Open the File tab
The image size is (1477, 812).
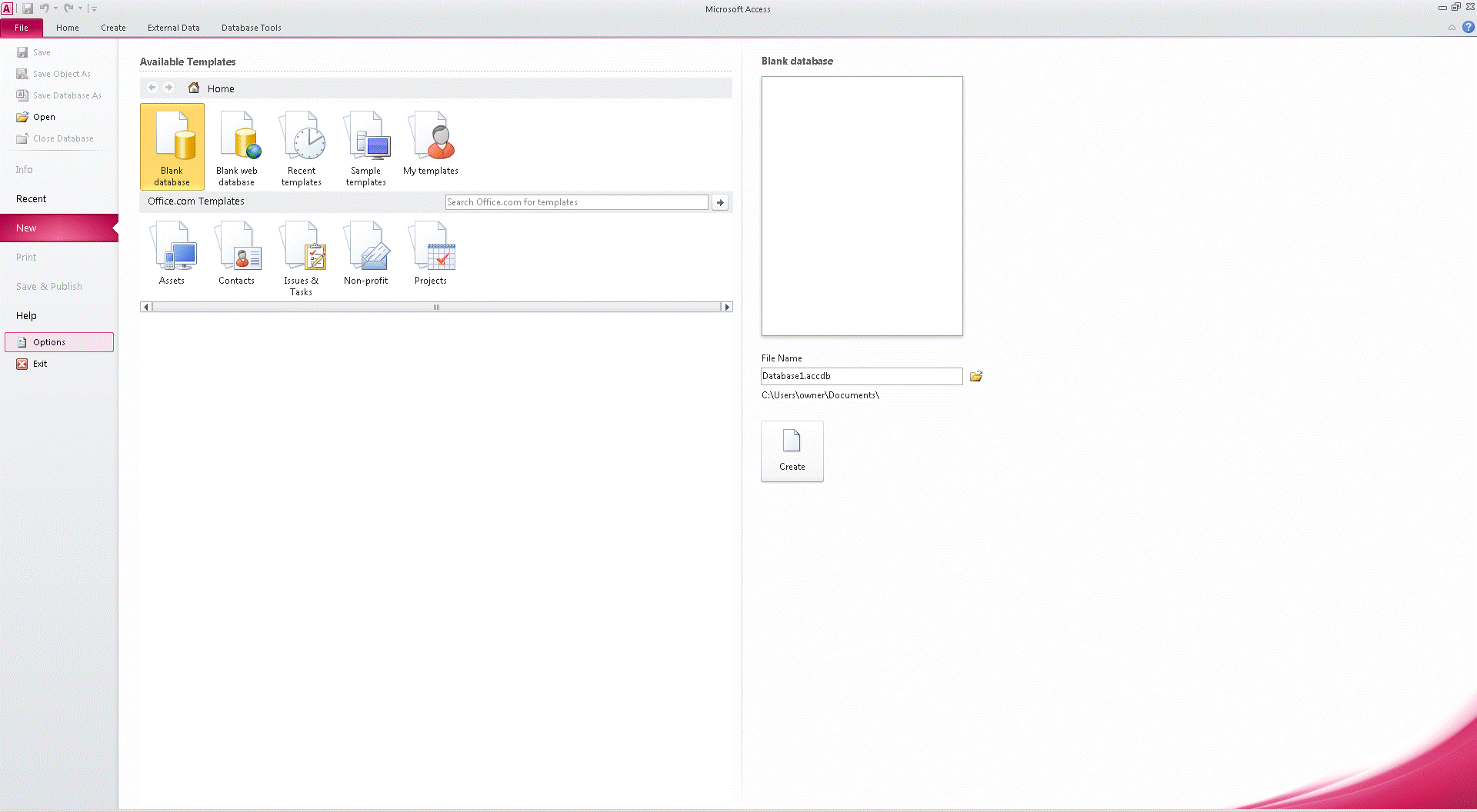point(22,28)
